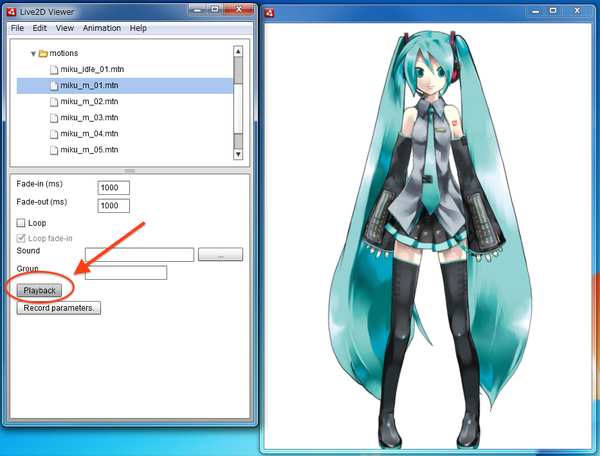
Task: Toggle the Loop fade-in checkbox
Action: tap(21, 238)
